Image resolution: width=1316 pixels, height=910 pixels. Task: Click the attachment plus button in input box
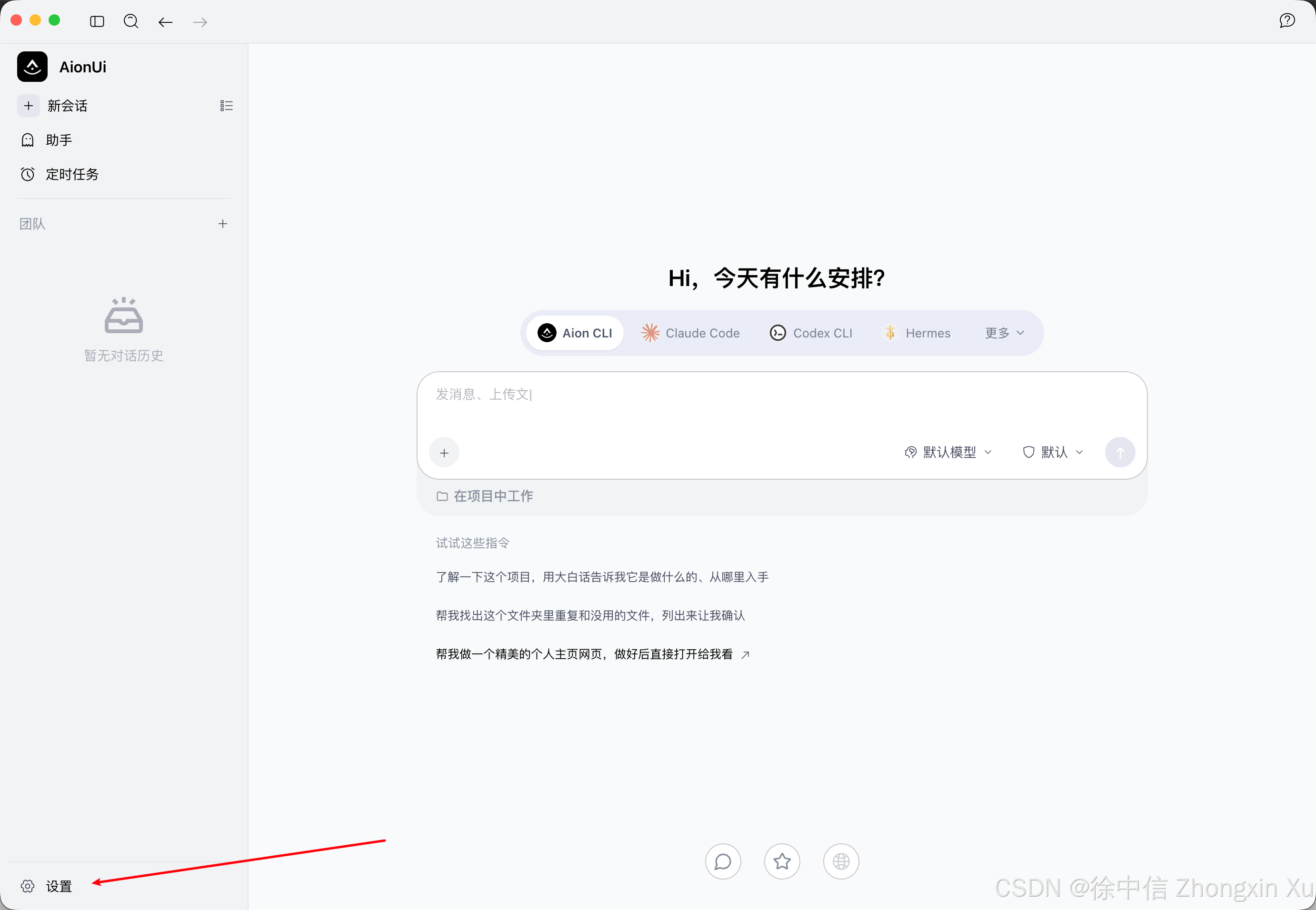(x=444, y=453)
